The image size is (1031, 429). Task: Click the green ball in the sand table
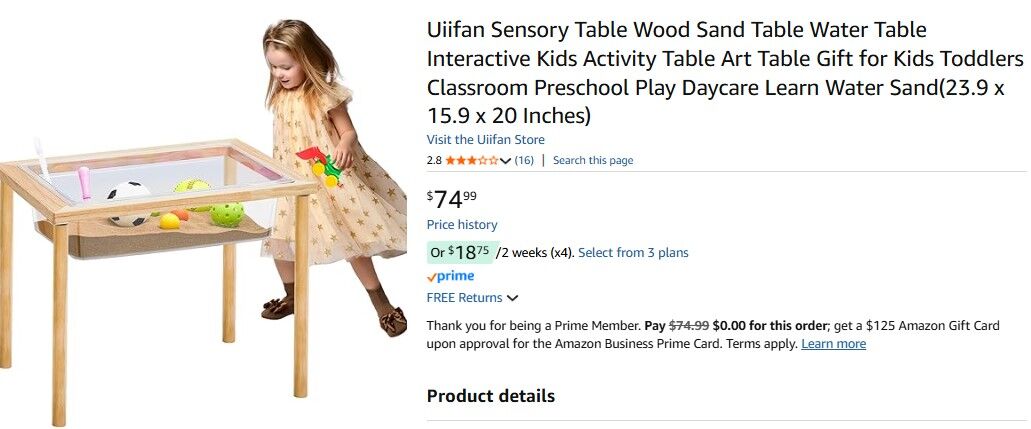pyautogui.click(x=227, y=213)
